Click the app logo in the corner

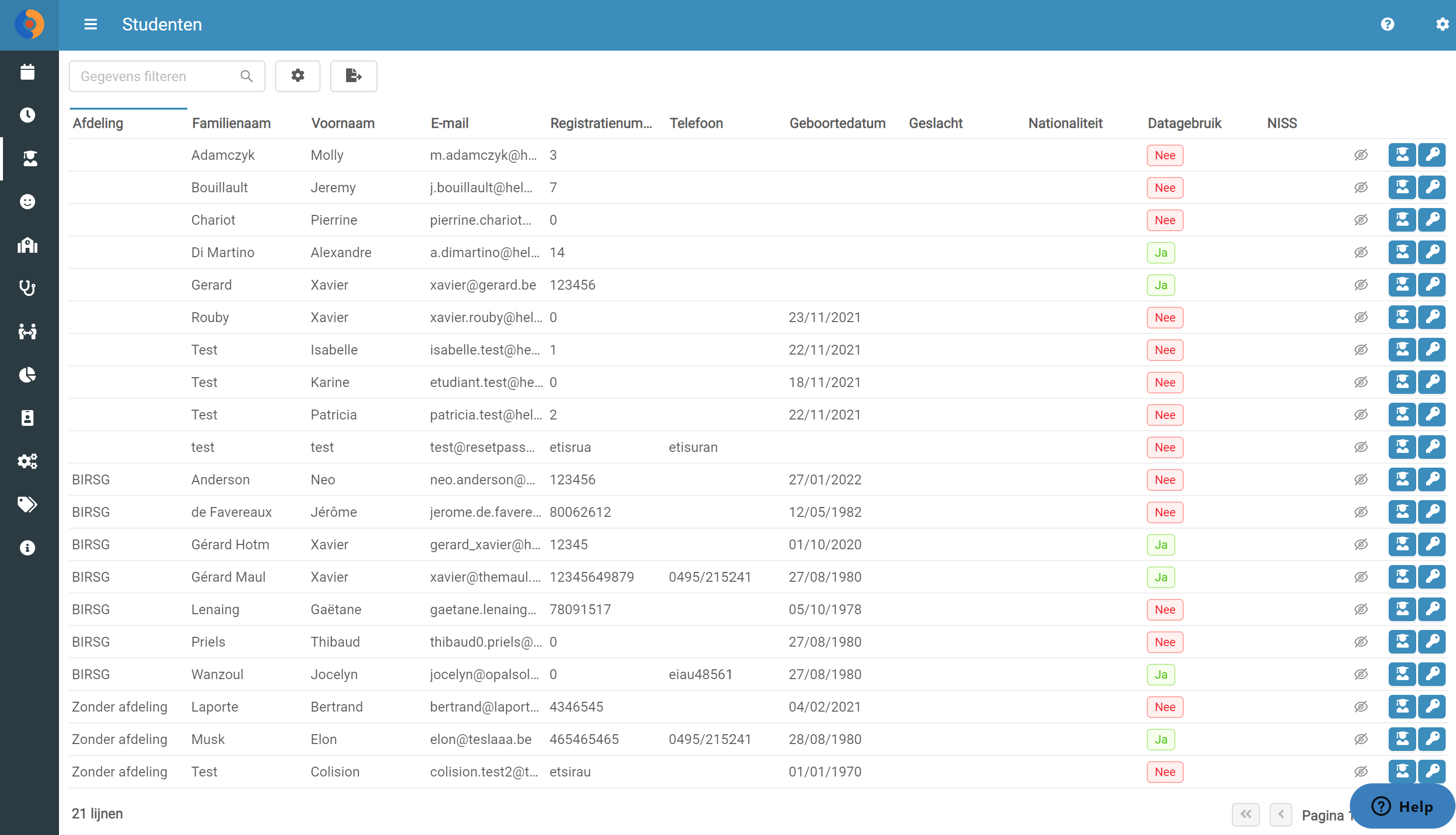(29, 25)
